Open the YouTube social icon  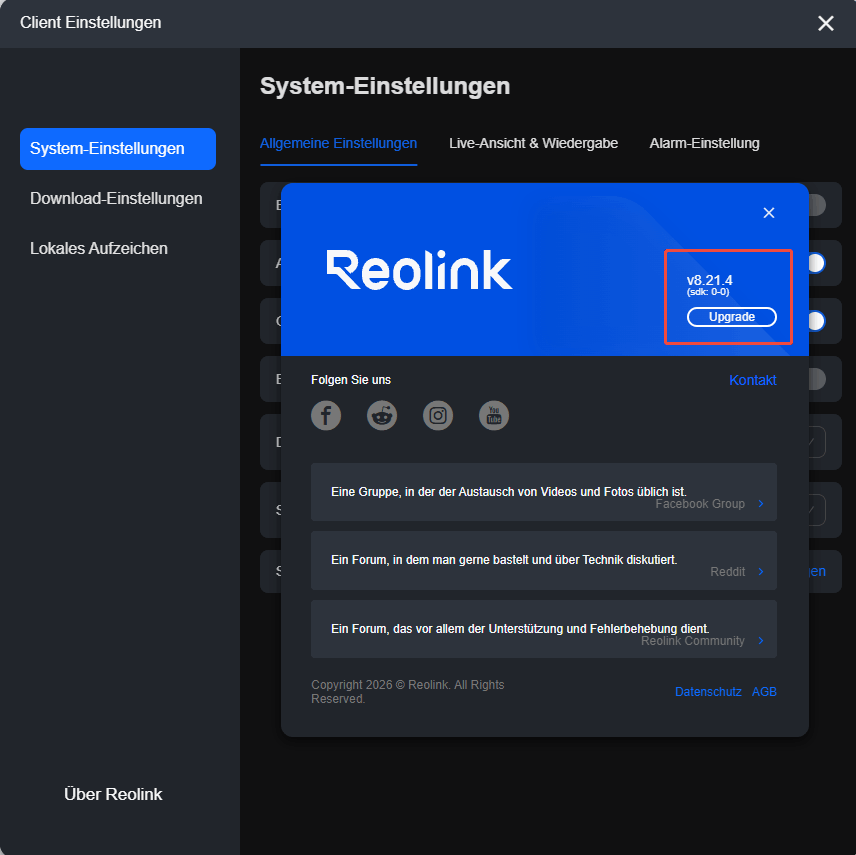coord(494,415)
